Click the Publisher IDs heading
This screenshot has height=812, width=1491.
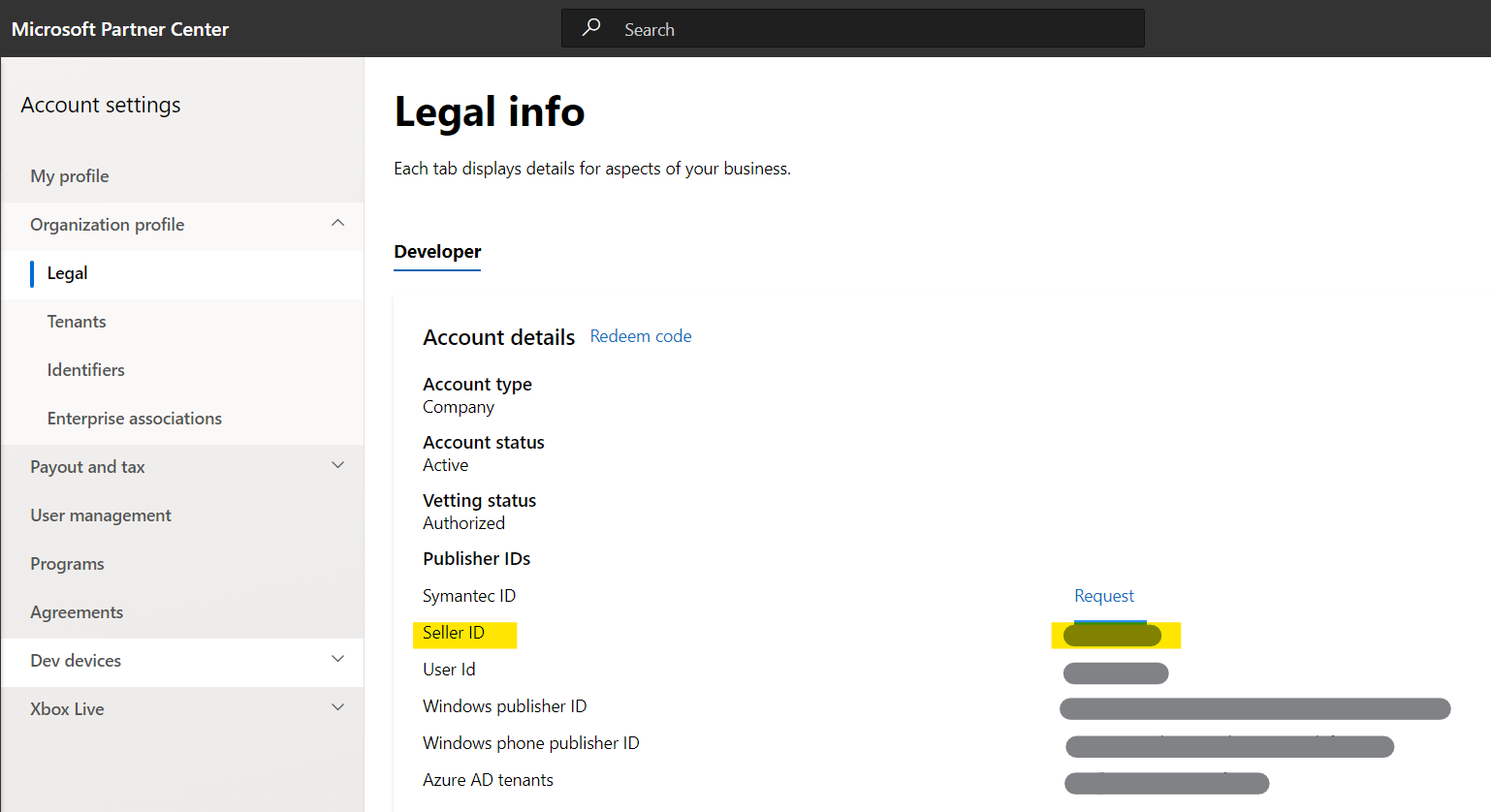coord(477,559)
